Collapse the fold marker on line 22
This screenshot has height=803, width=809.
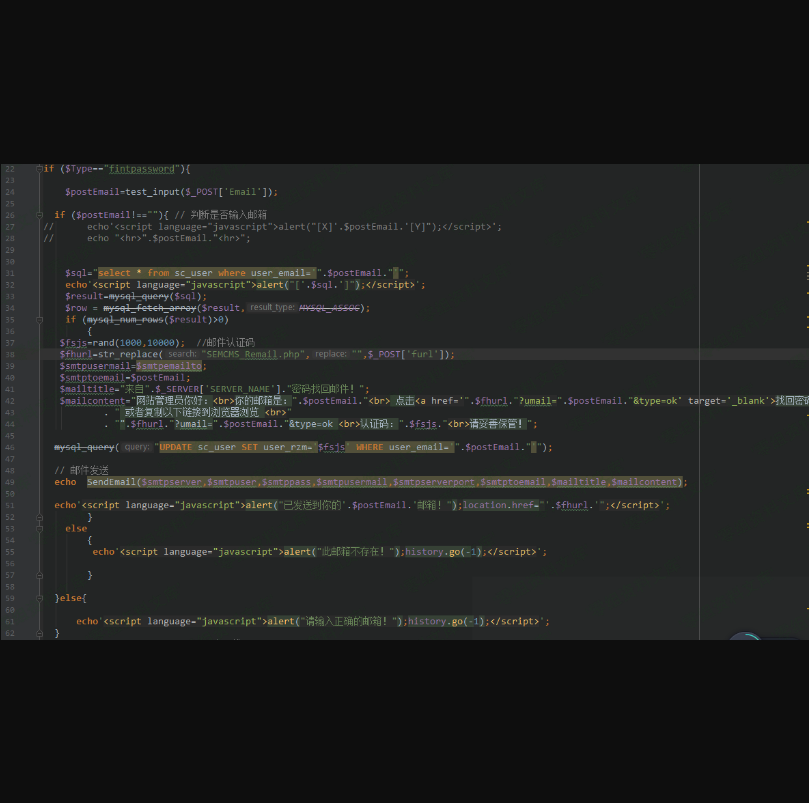[x=38, y=169]
